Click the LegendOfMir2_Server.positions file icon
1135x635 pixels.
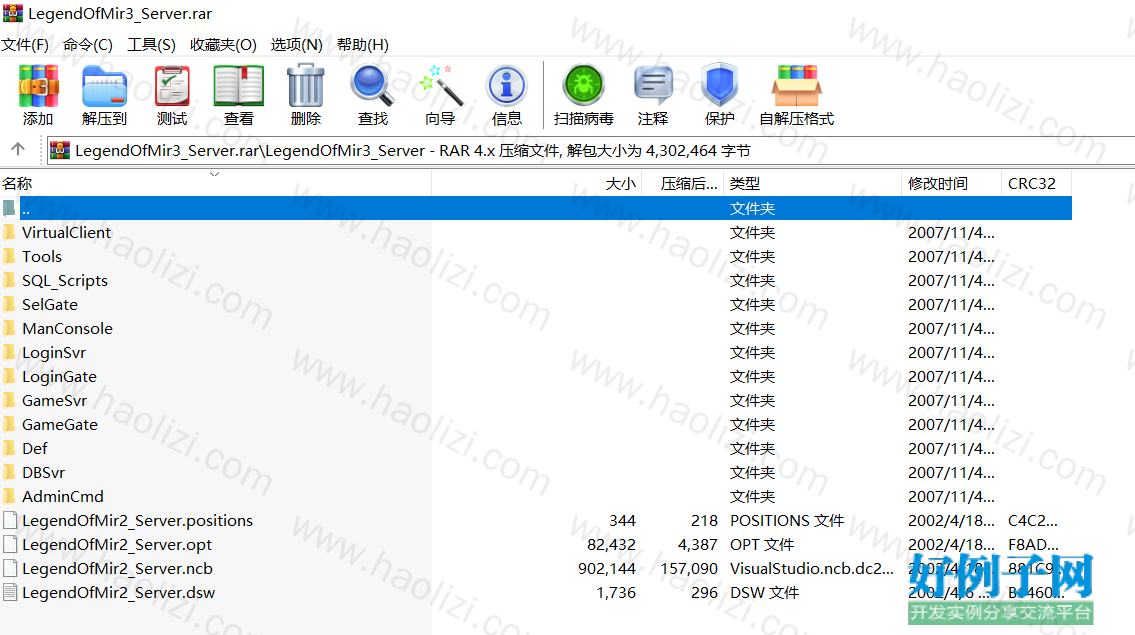click(x=10, y=521)
